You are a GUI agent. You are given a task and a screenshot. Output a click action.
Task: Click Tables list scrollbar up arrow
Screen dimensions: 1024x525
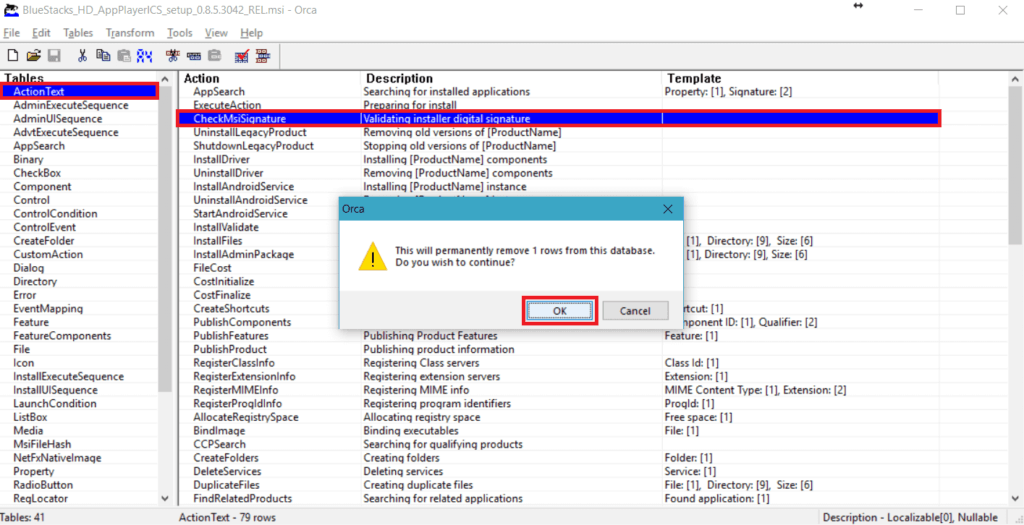pos(165,79)
